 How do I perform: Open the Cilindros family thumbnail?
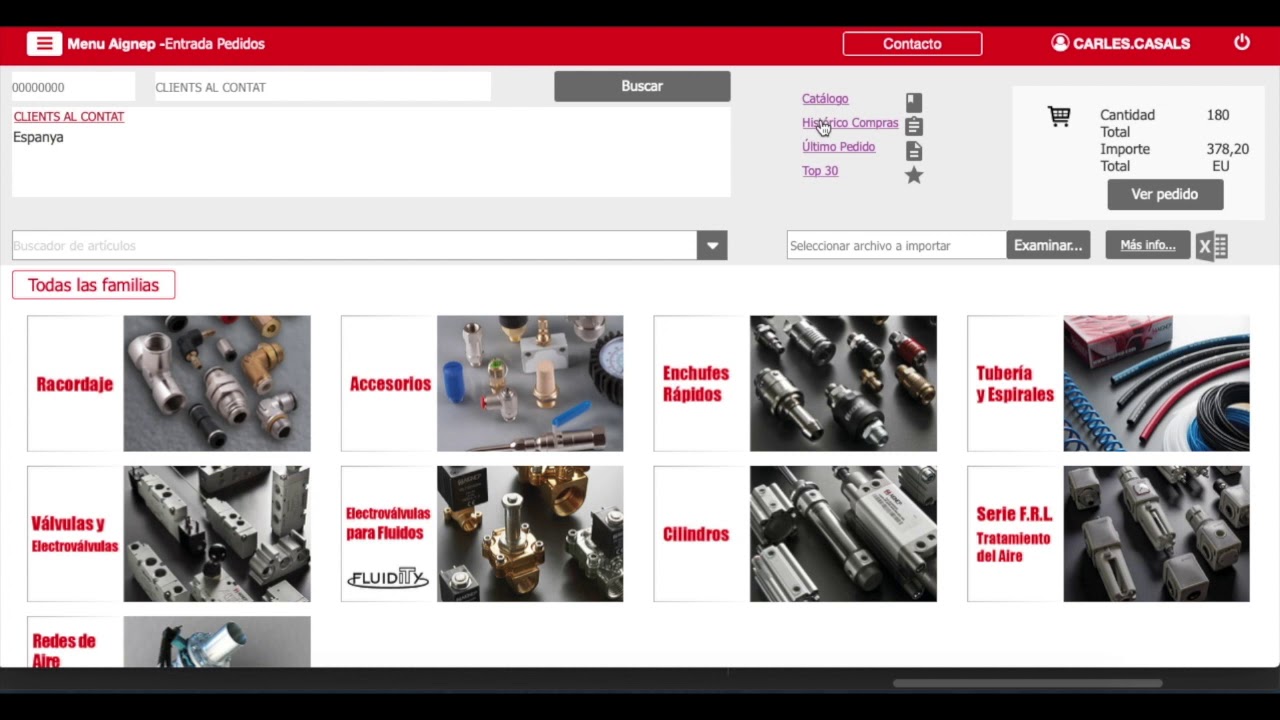click(795, 534)
